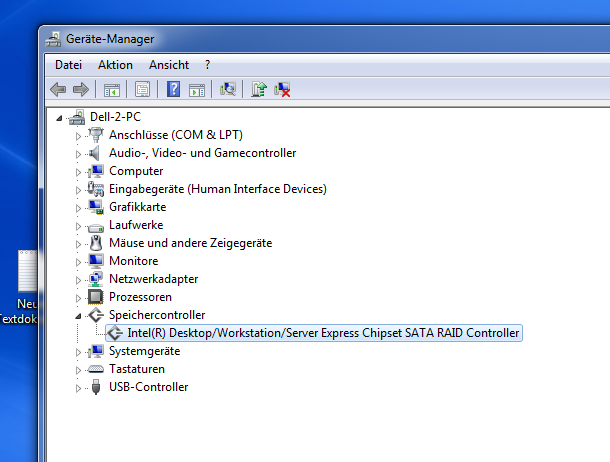Expand the Tastaturen node
The height and width of the screenshot is (462, 610).
pos(78,370)
